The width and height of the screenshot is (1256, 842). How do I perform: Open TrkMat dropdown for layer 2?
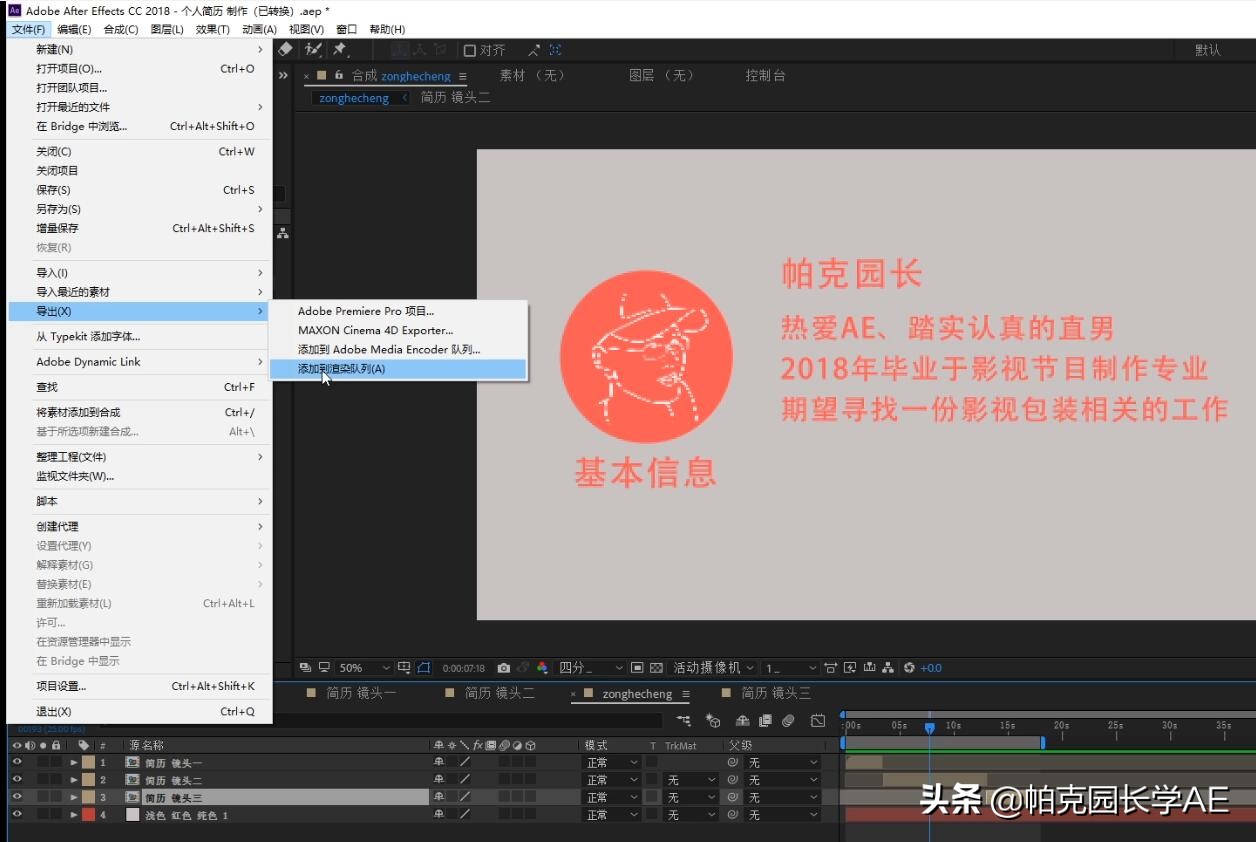pyautogui.click(x=691, y=780)
